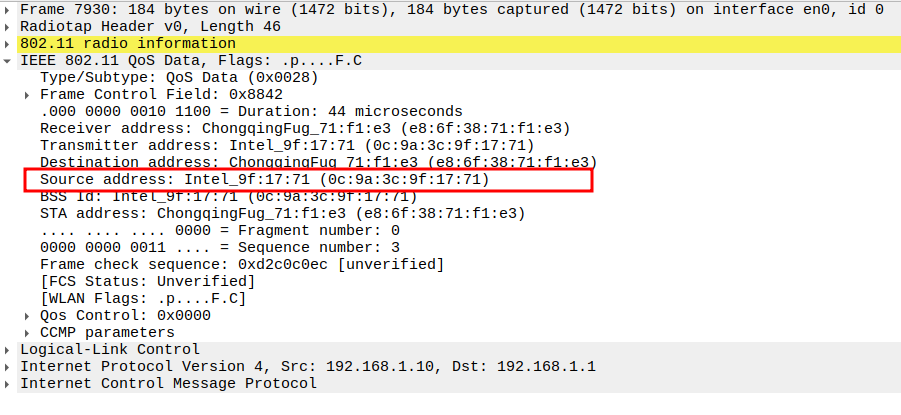Expand the Internet Protocol Version 4 section

click(10, 366)
